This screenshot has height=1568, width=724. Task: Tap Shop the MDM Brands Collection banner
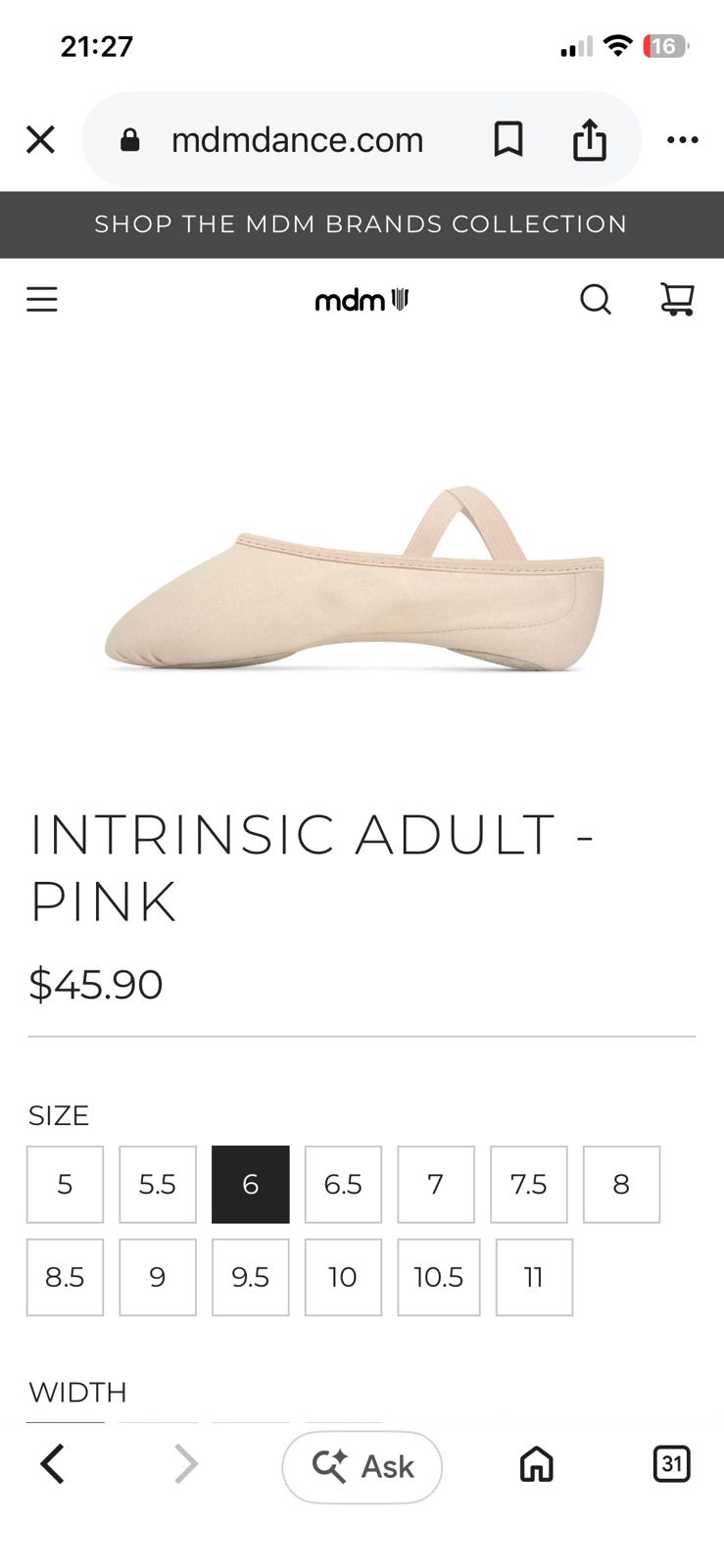[x=362, y=224]
